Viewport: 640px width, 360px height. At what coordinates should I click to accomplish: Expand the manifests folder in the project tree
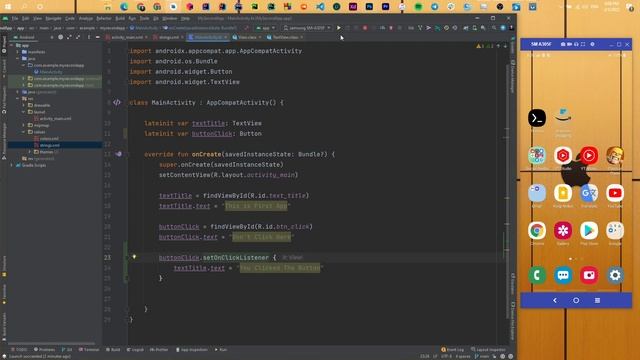click(18, 52)
